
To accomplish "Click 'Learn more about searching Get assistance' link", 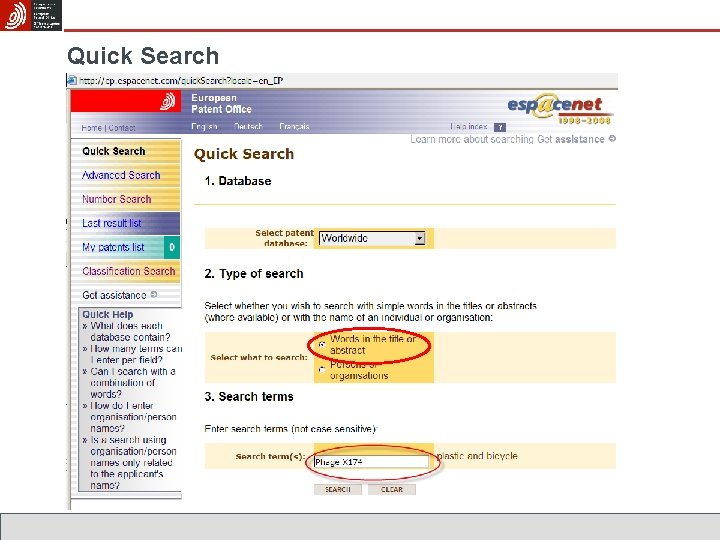I will [507, 139].
